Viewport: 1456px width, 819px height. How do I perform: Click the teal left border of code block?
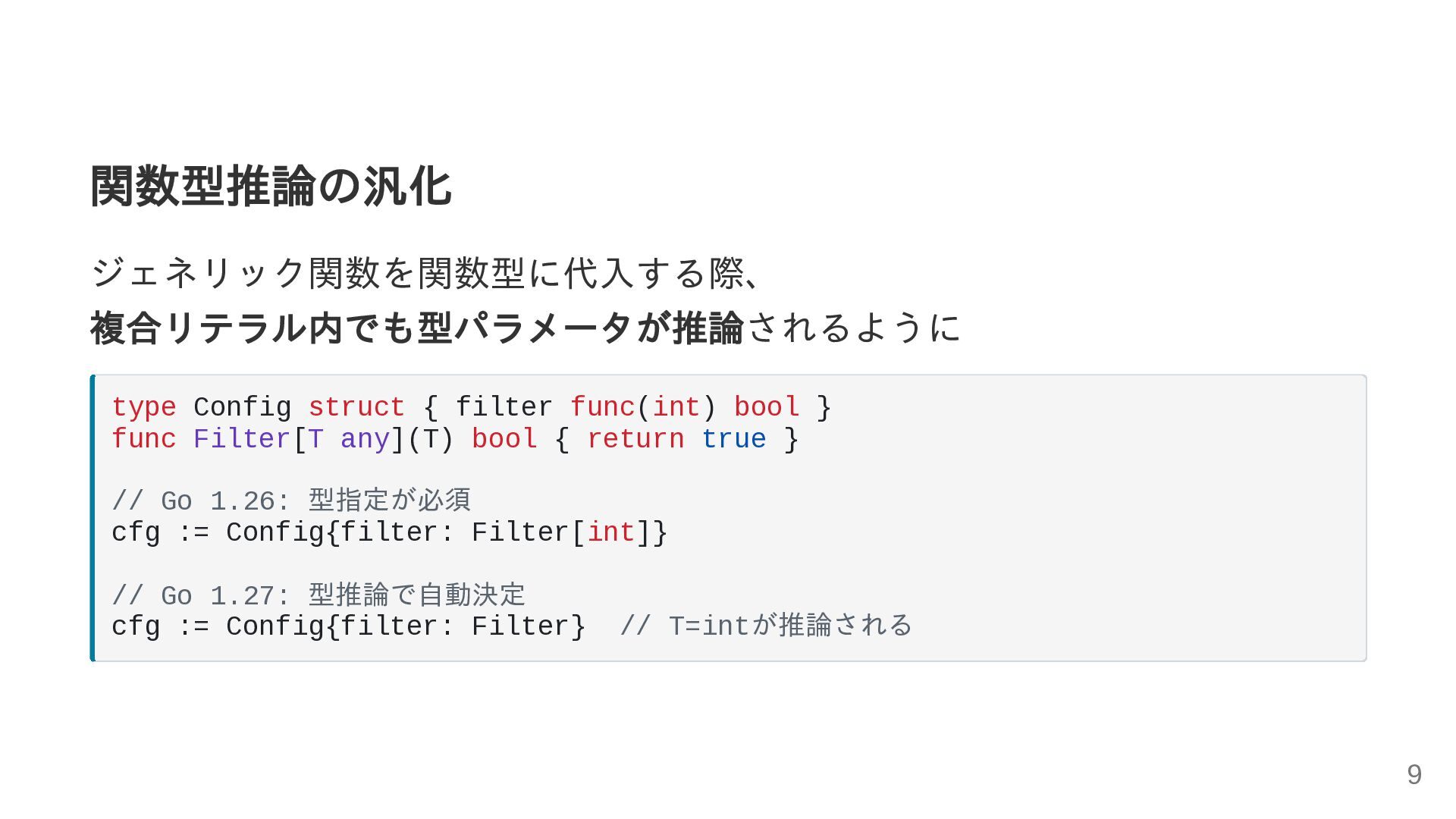(93, 518)
